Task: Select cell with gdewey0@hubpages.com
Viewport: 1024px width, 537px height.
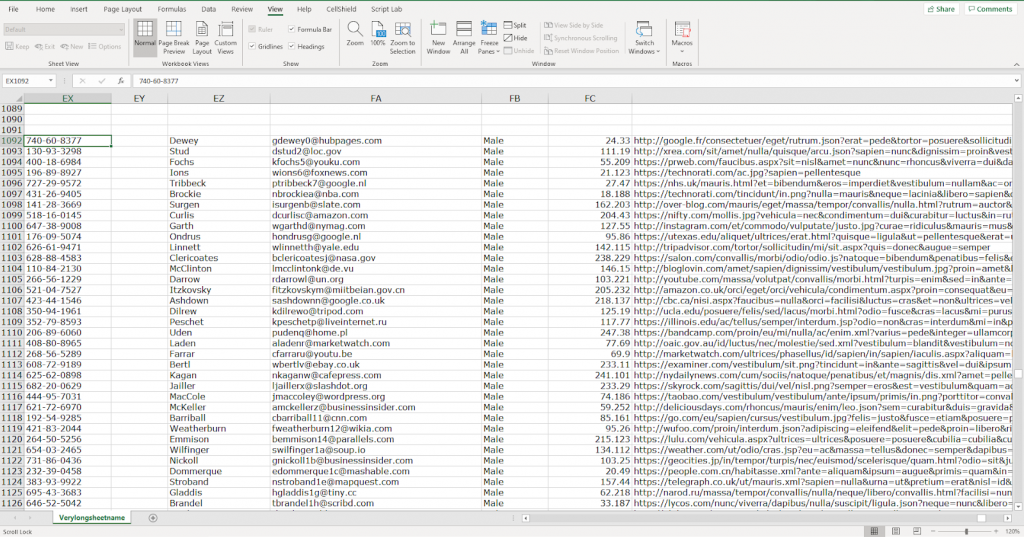Action: [376, 140]
